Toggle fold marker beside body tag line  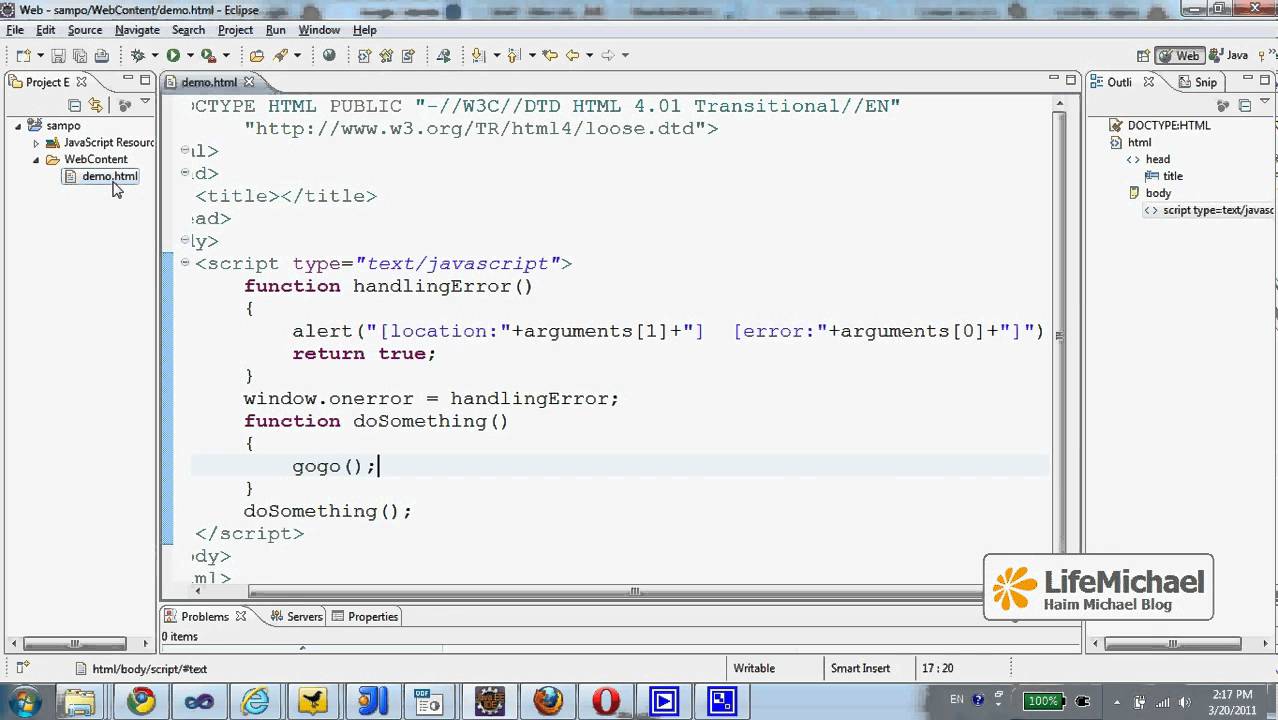coord(185,240)
